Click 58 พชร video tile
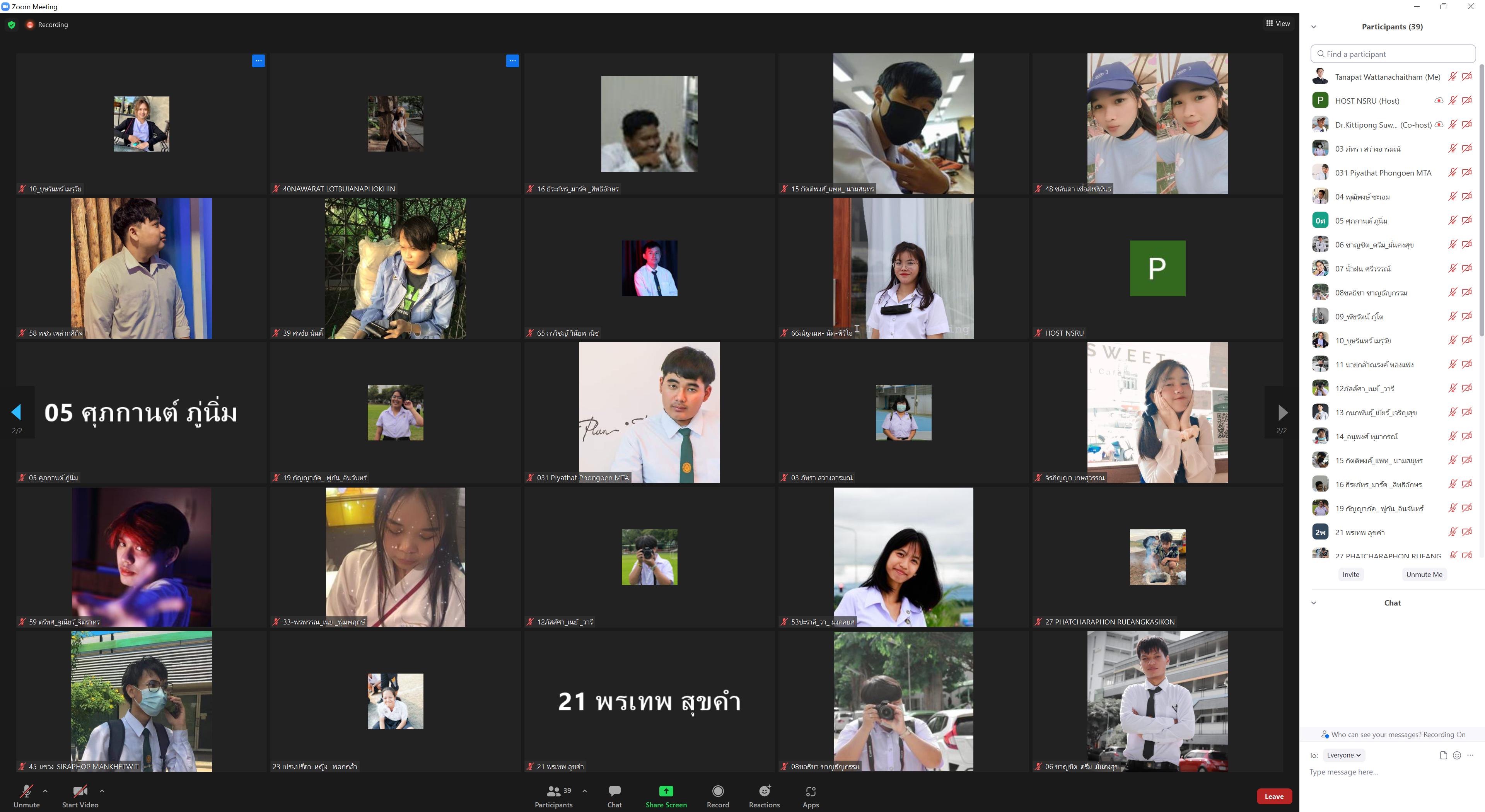The width and height of the screenshot is (1485, 812). click(x=141, y=268)
